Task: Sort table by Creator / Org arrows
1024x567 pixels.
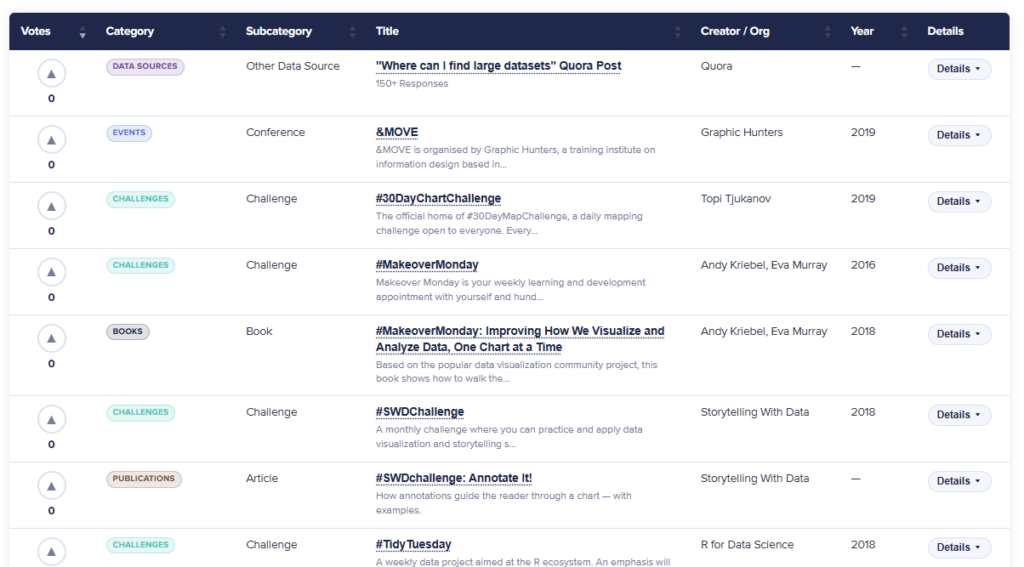Action: (x=827, y=31)
